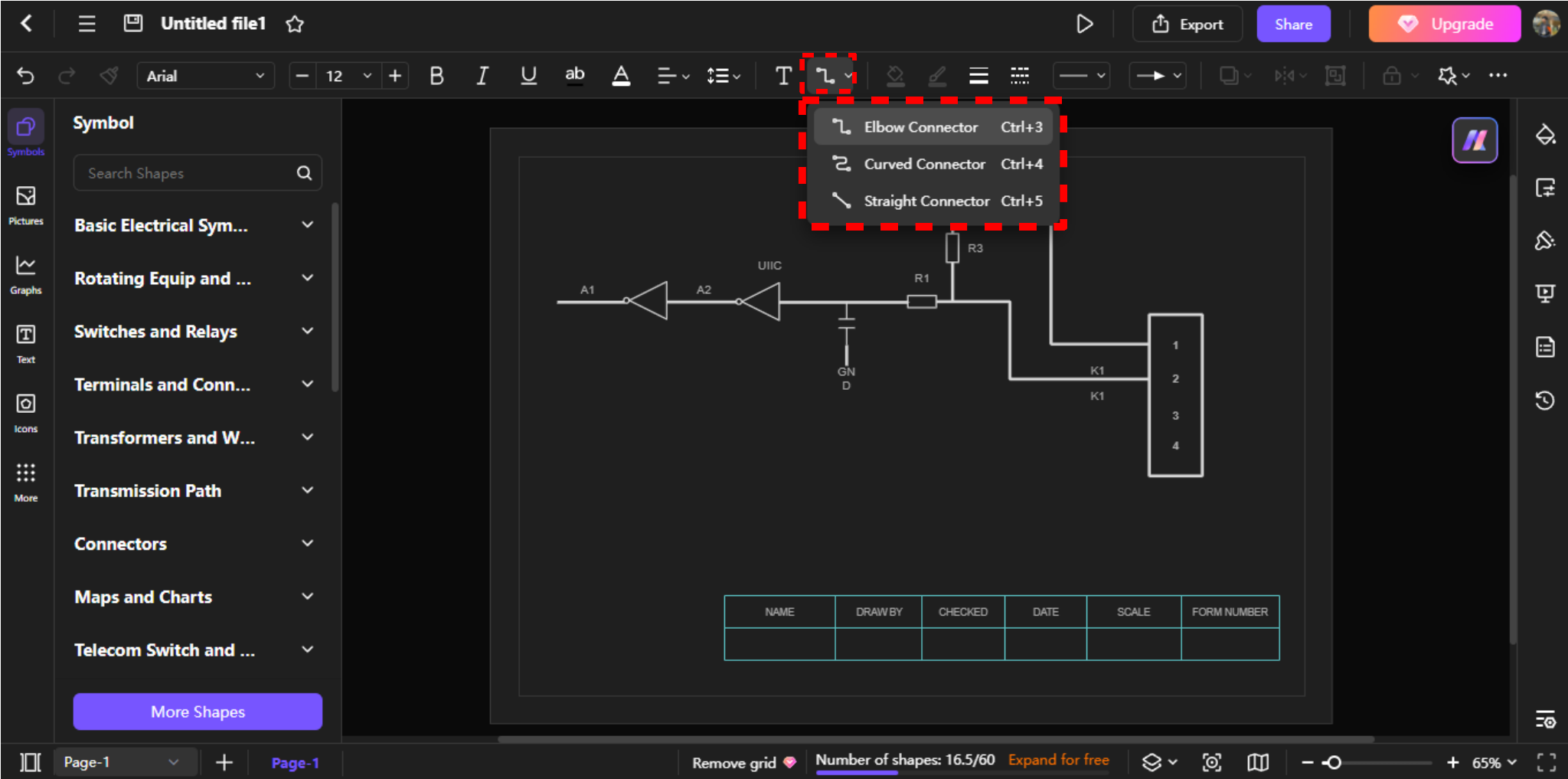Start presentation with the play icon
Screen dimensions: 1568x779
pos(1084,25)
